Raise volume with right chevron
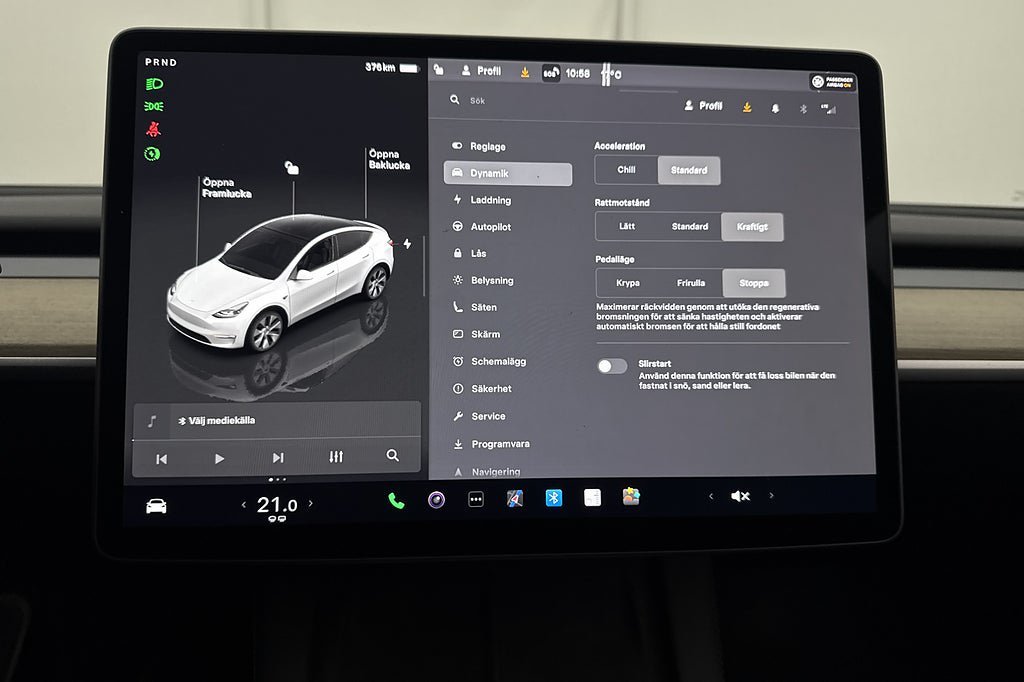 [x=771, y=495]
